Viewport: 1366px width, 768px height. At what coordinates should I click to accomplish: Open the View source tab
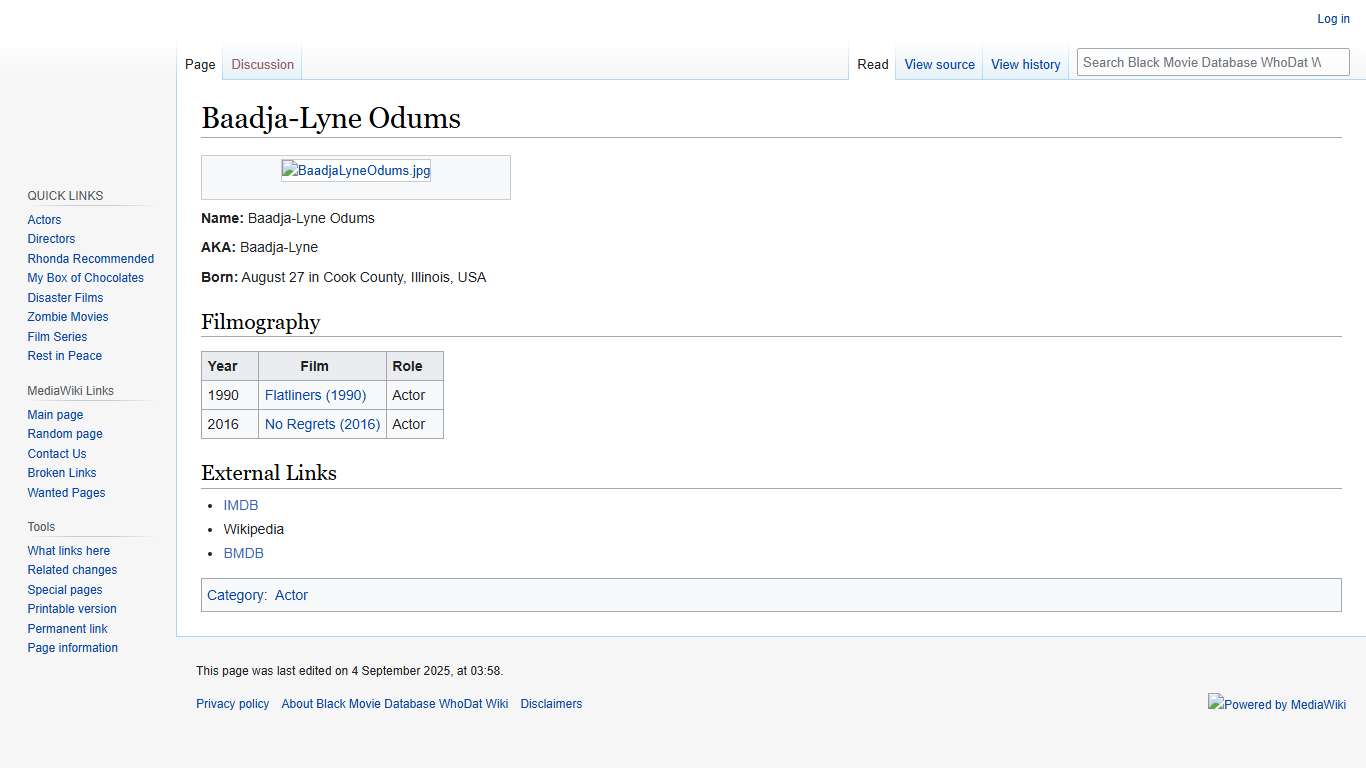click(x=938, y=64)
